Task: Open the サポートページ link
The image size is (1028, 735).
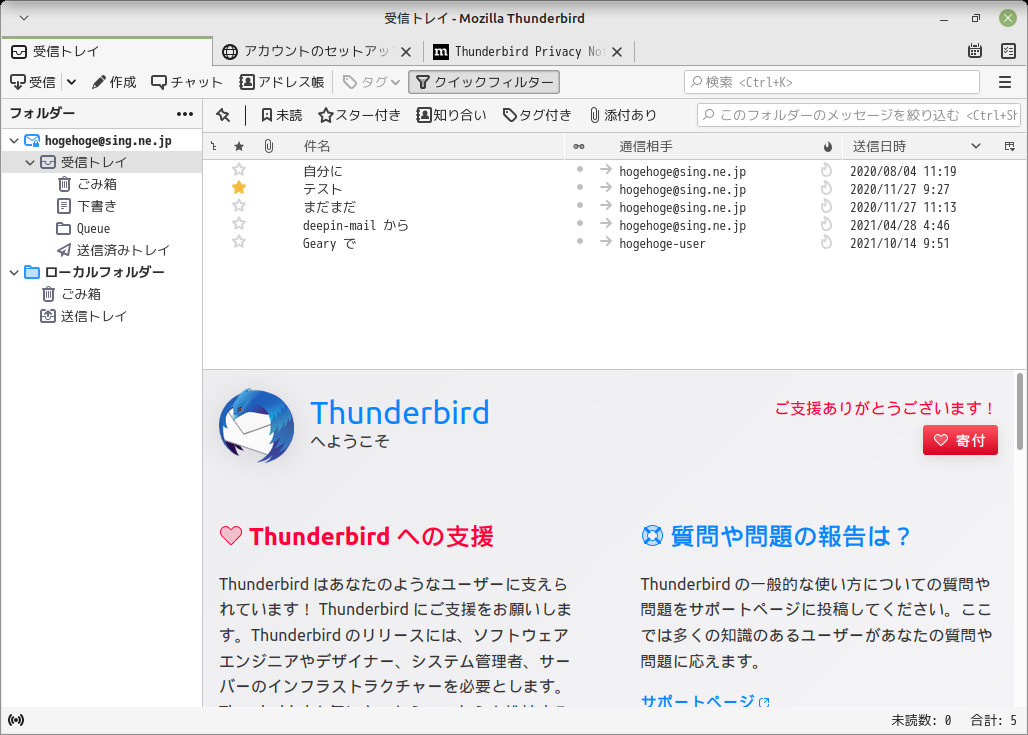Action: click(x=704, y=700)
